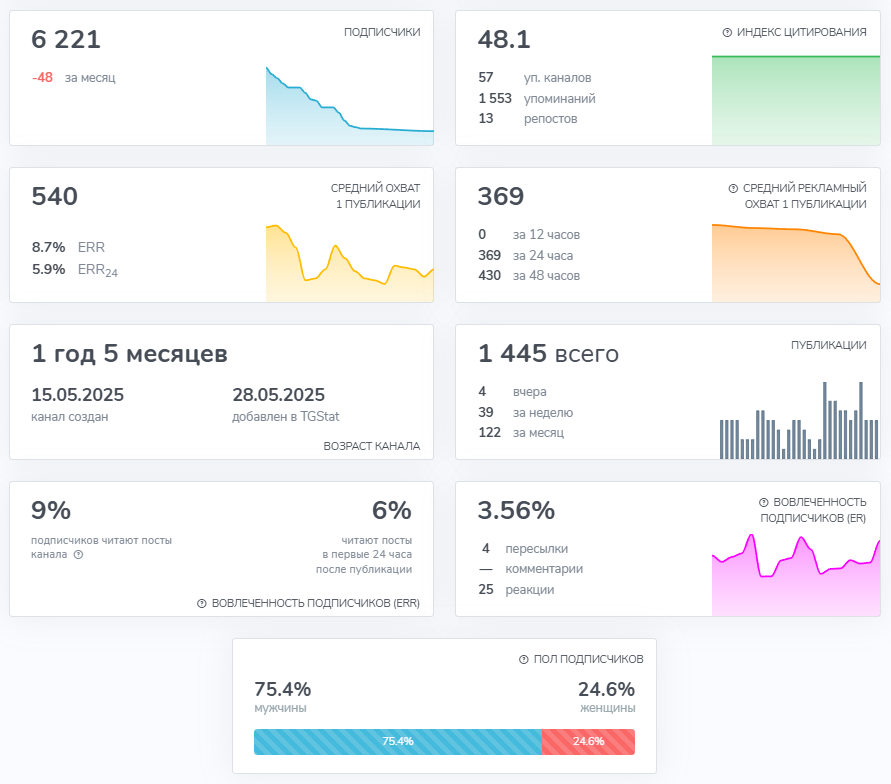Open the help icon next to СРЕДНИЙ РЕКЛАМНЫЙ ОХВАТ

point(733,188)
